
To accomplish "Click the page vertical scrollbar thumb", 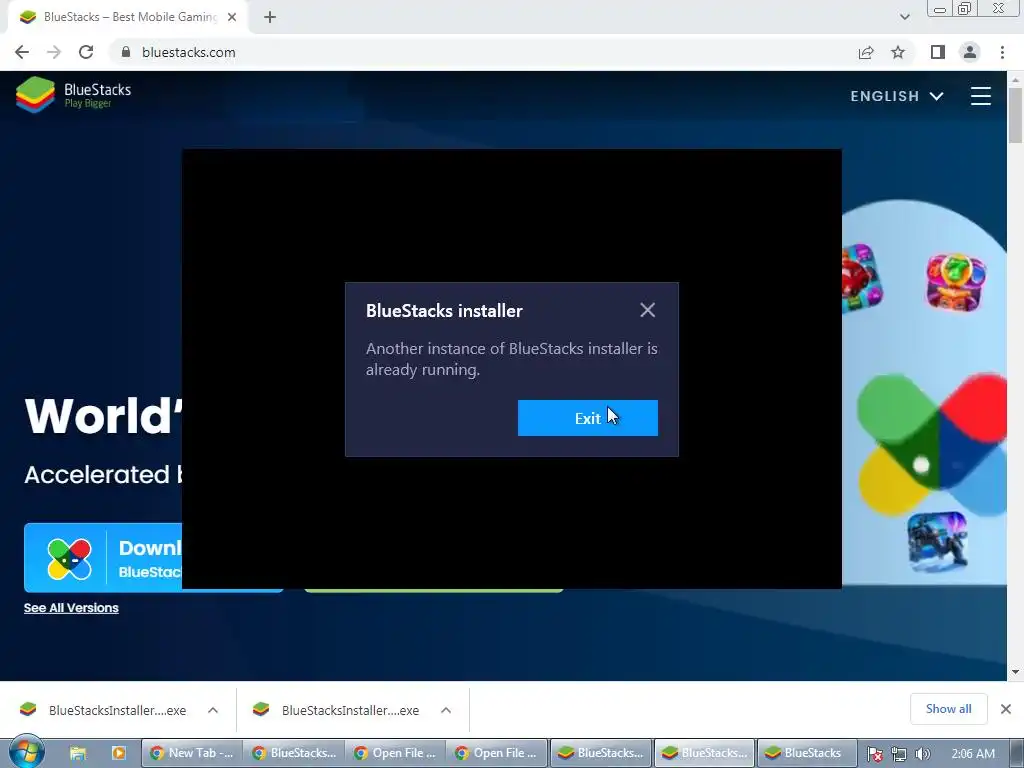I will click(1015, 115).
